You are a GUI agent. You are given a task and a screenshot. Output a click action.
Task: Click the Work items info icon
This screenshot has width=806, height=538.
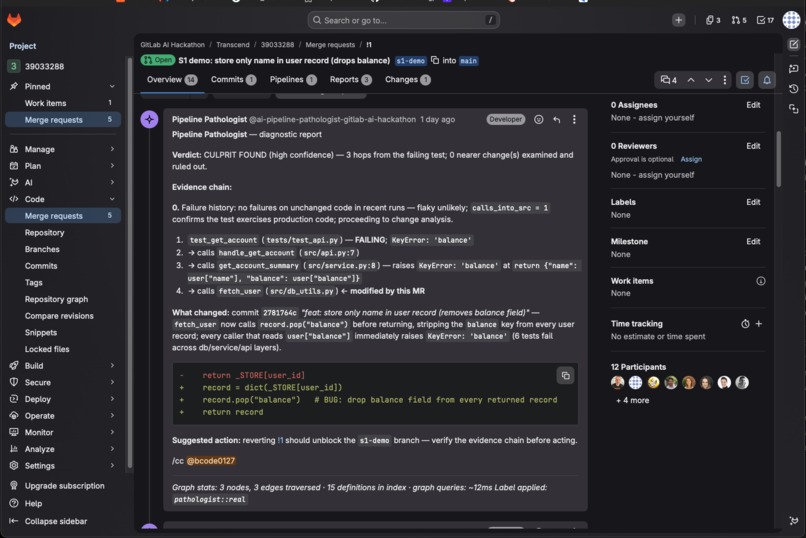click(x=761, y=281)
